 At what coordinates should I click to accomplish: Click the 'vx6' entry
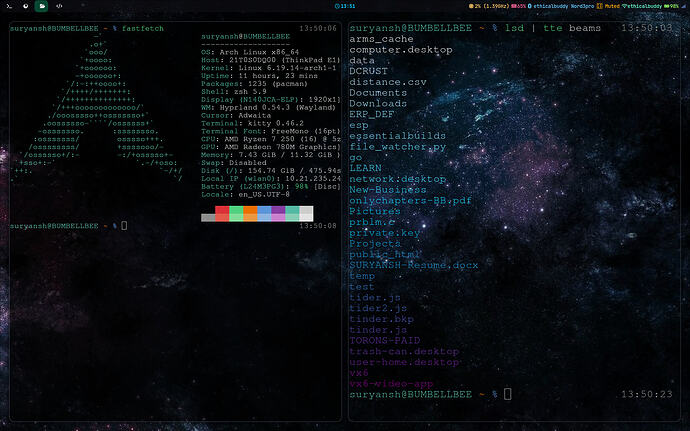coord(359,373)
